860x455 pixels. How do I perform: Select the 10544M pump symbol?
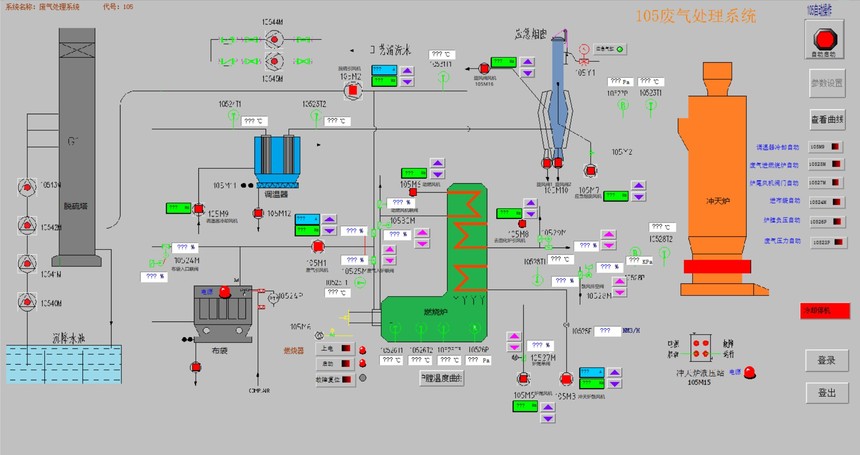point(274,39)
